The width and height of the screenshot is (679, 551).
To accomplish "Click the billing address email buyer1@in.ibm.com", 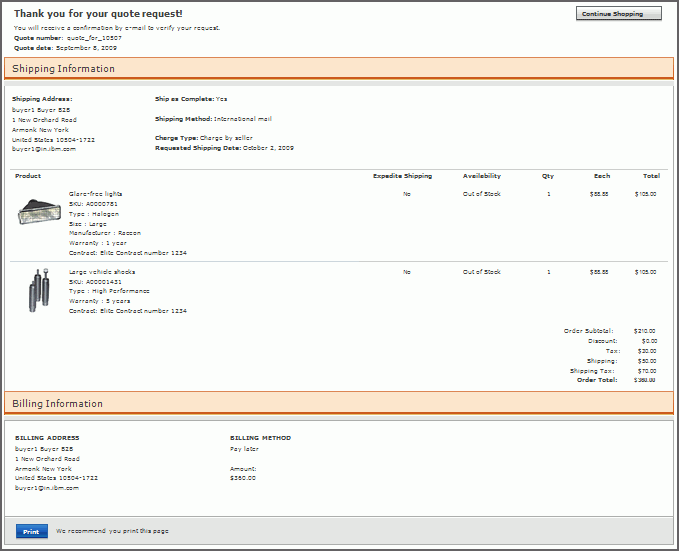I will coord(47,487).
